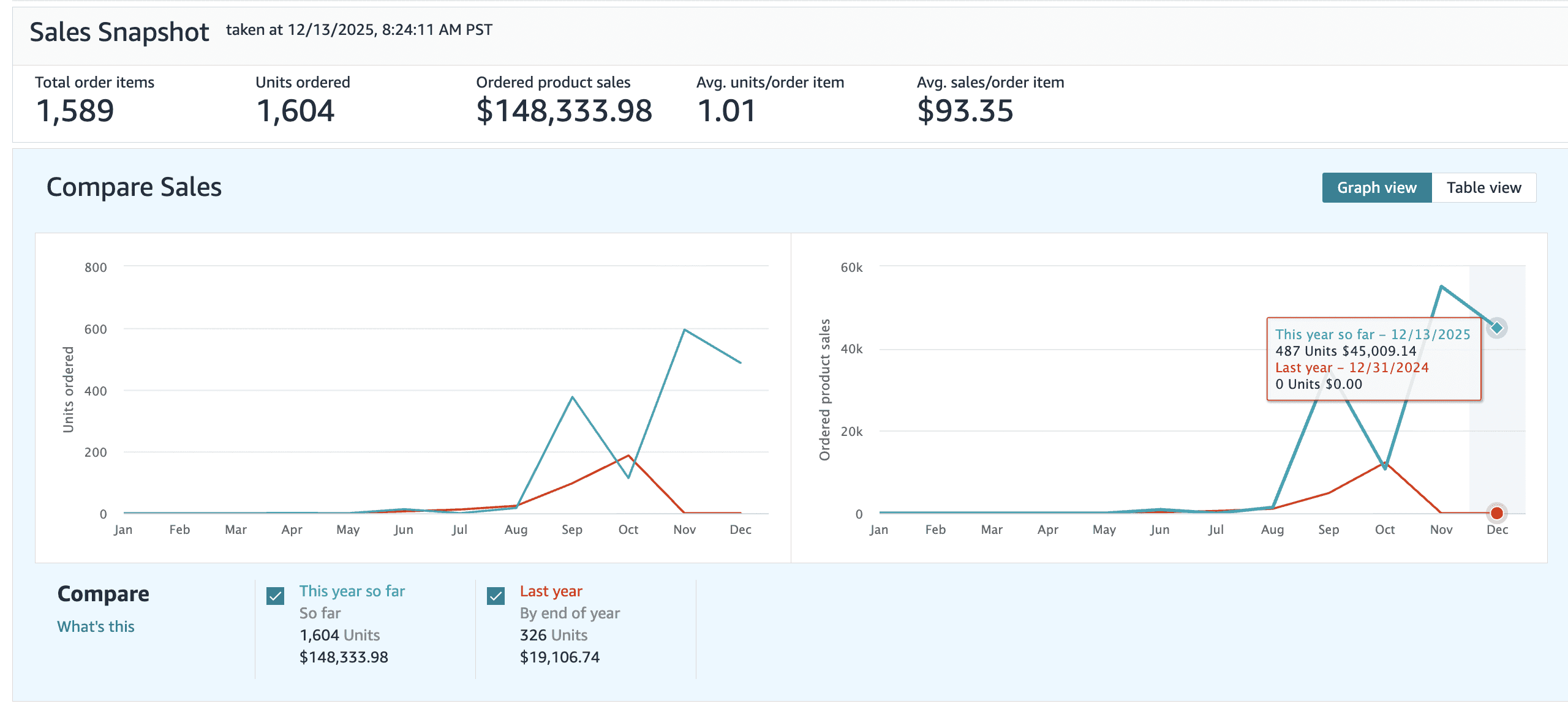The height and width of the screenshot is (709, 1568).
Task: Click the This year so far label
Action: (x=352, y=591)
